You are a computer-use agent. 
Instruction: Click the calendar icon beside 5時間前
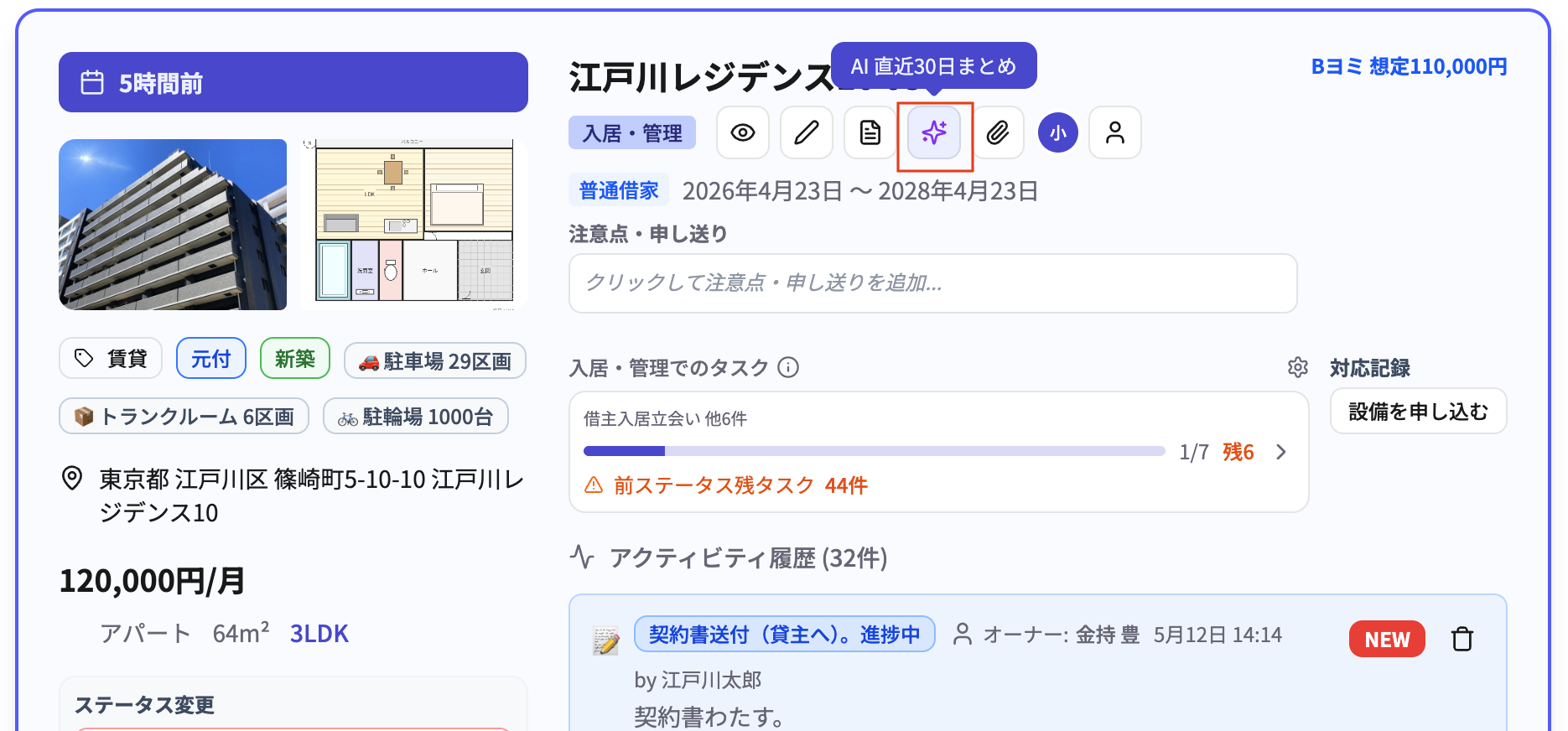92,83
